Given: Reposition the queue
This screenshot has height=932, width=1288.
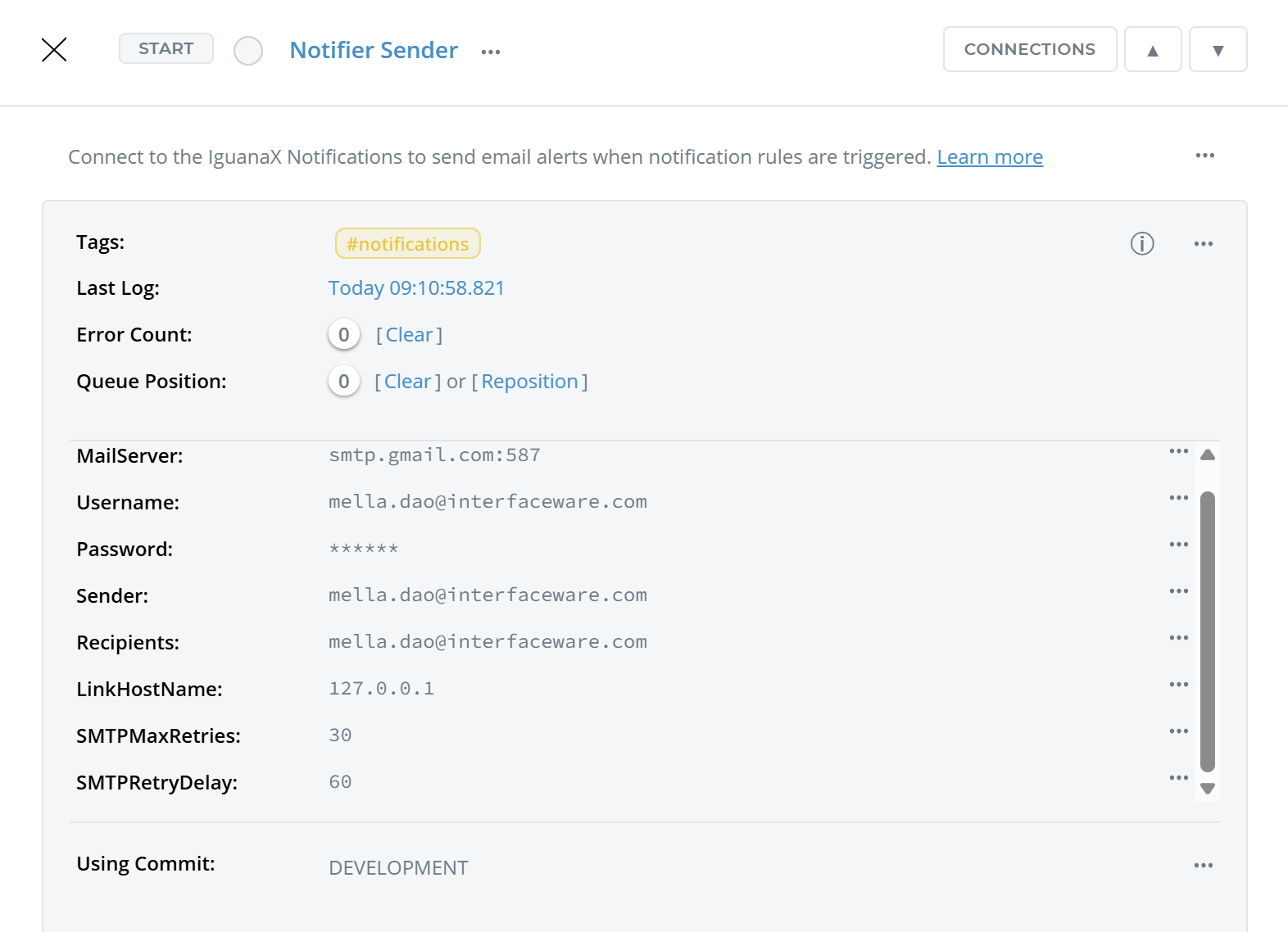Looking at the screenshot, I should pos(529,382).
